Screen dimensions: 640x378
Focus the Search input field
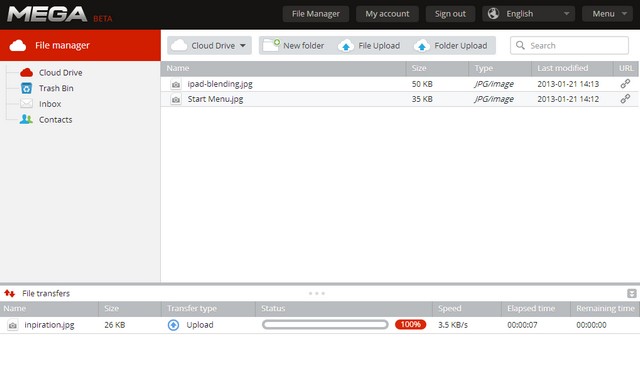pos(569,45)
